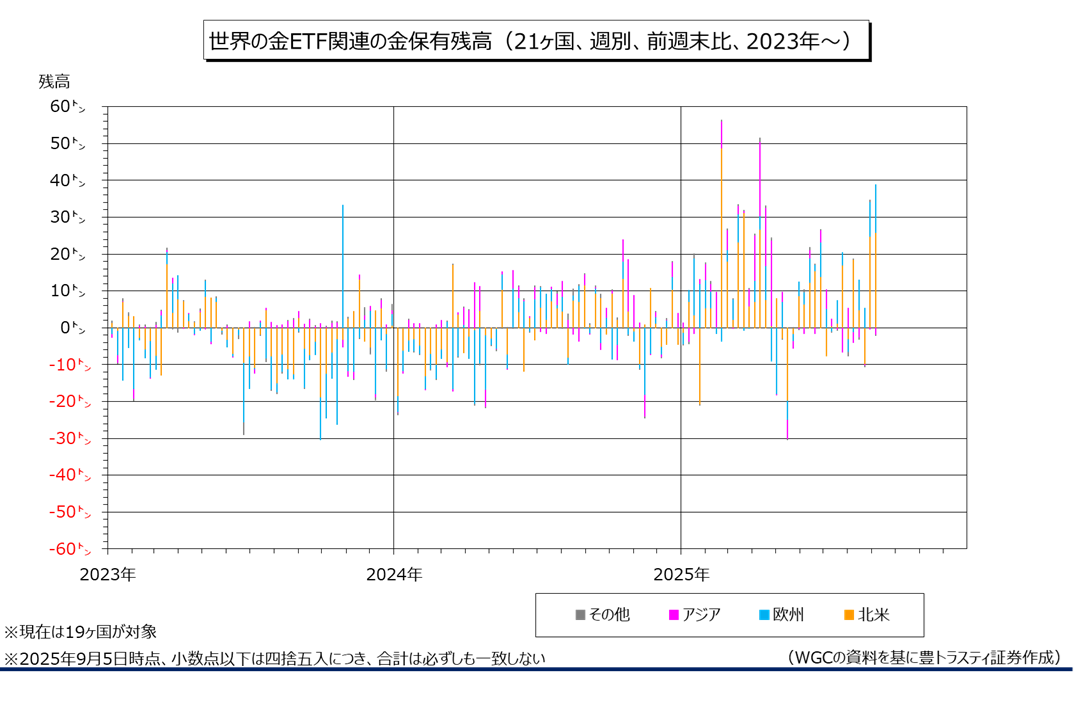Click the footnote 現在は19ヶ国が対象
Viewport: 1074px width, 707px height.
click(x=81, y=632)
